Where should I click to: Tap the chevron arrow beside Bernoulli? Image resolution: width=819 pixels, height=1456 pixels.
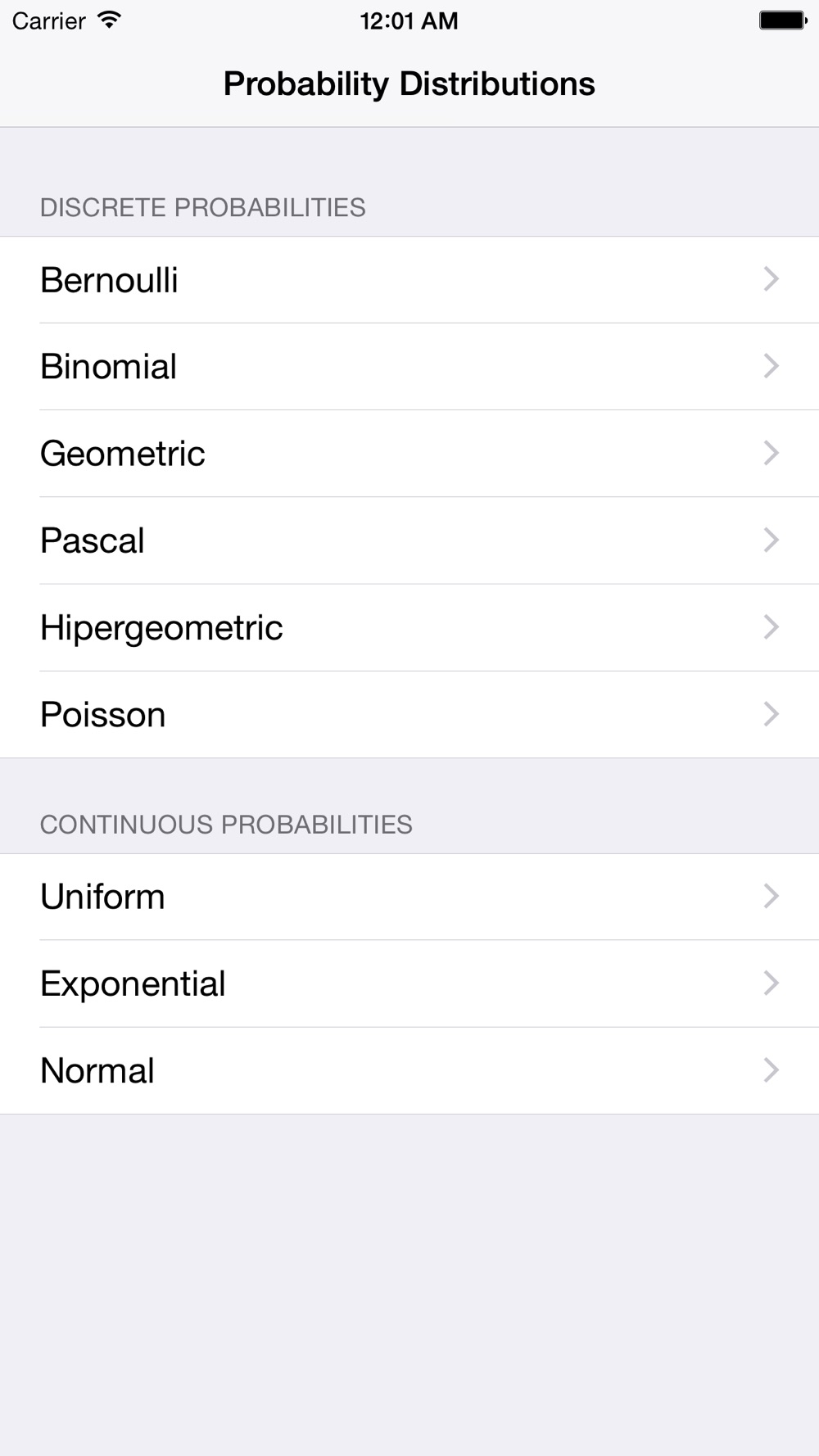(771, 279)
